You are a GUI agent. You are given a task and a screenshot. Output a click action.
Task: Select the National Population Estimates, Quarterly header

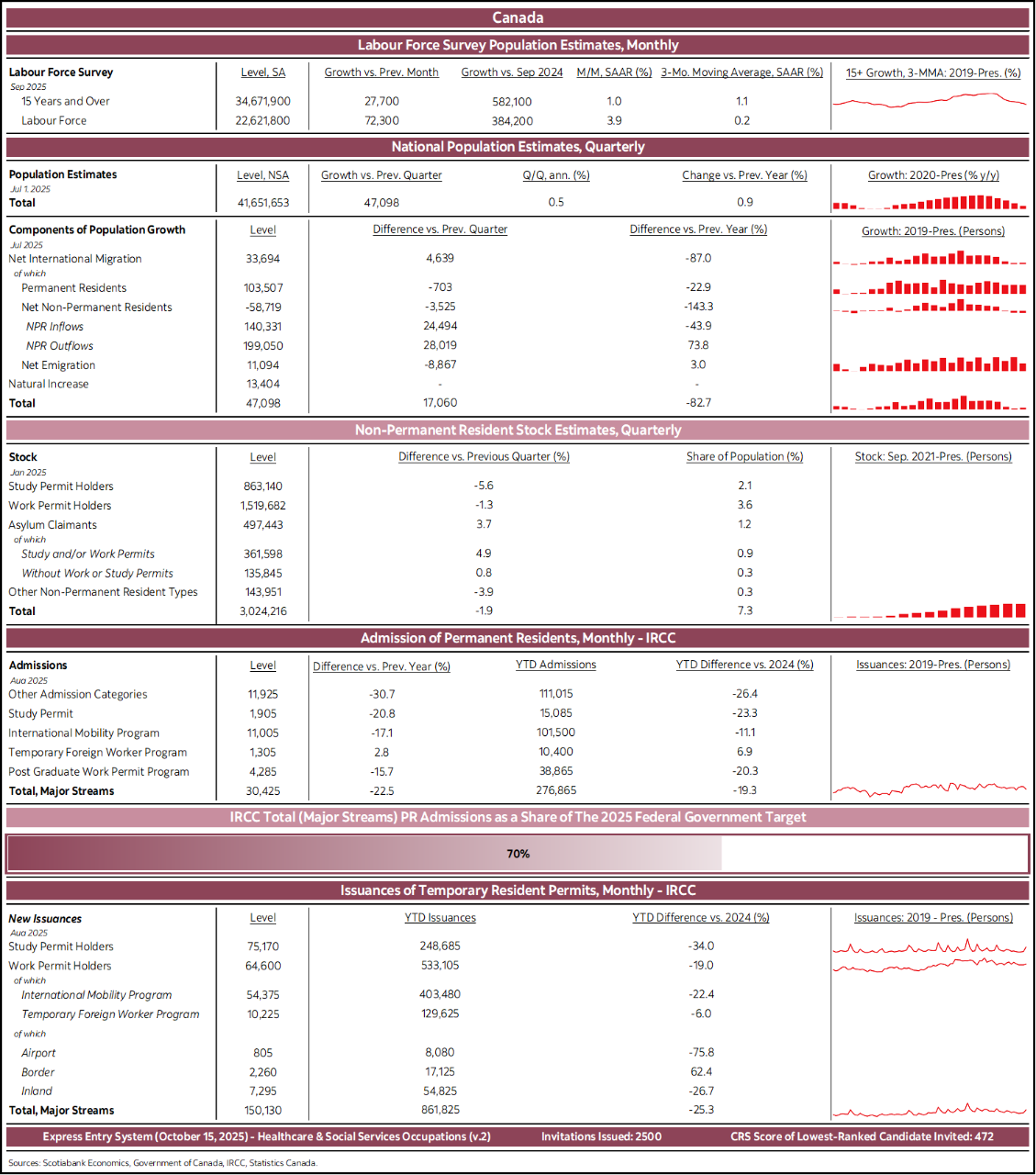point(518,147)
